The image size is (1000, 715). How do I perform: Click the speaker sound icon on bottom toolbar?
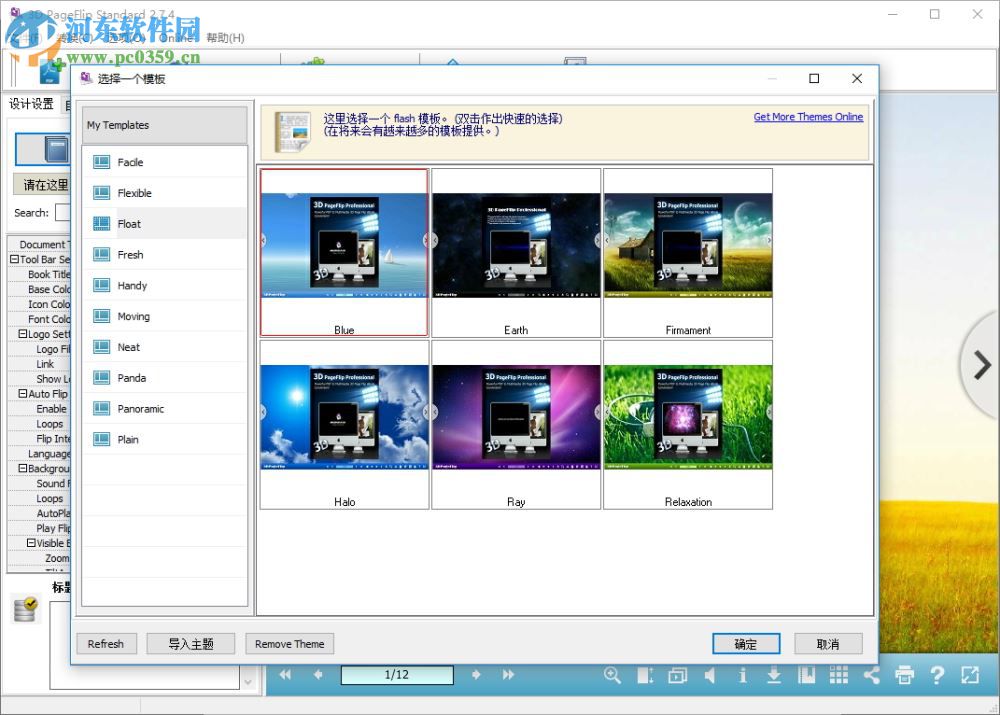(x=710, y=675)
